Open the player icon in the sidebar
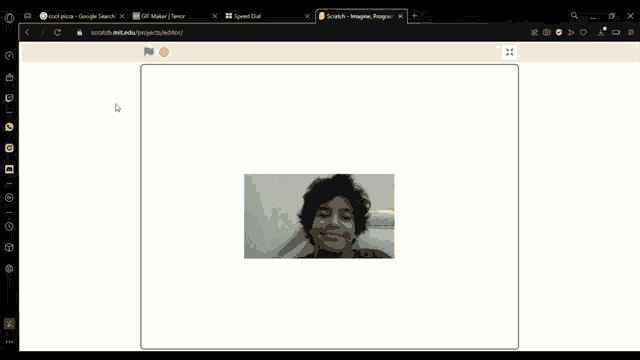 (x=9, y=198)
